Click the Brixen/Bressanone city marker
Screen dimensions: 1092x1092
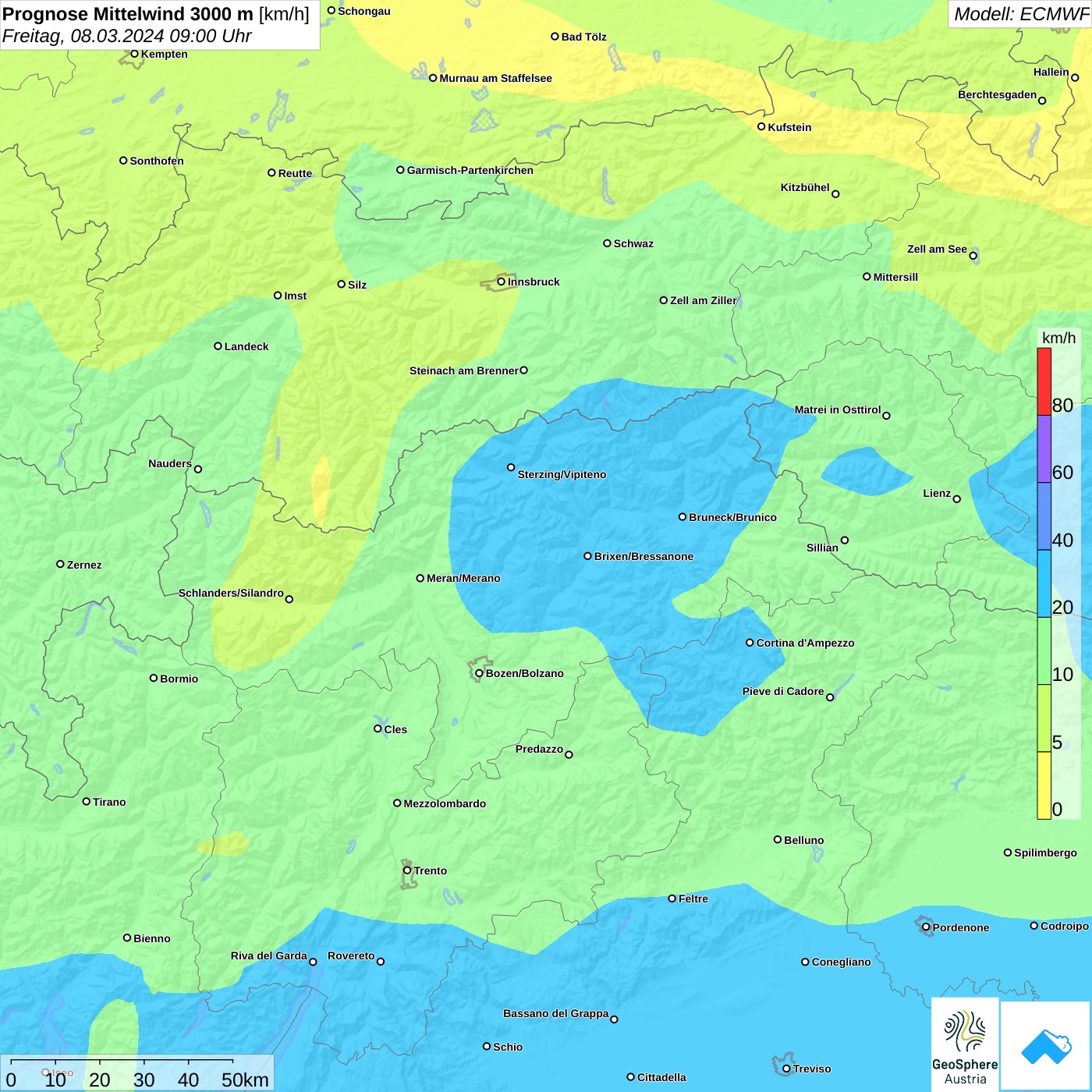point(588,556)
